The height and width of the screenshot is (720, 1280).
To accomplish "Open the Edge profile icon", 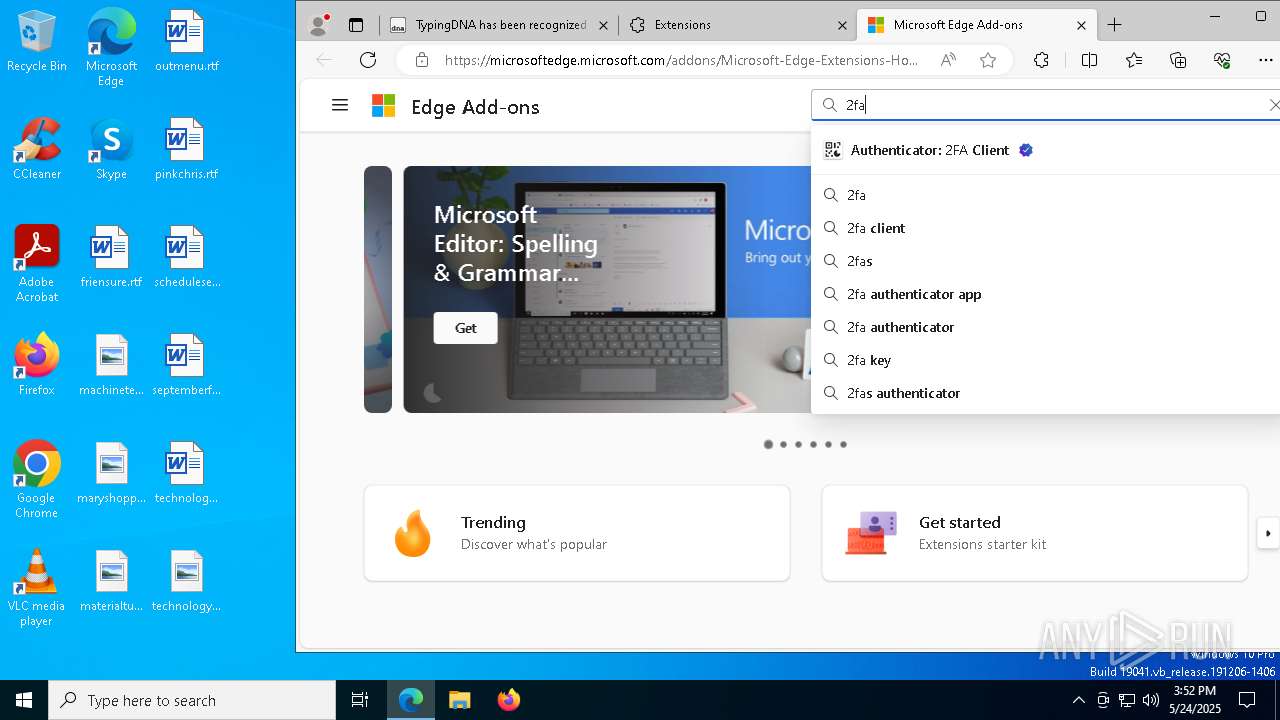I will 319,25.
